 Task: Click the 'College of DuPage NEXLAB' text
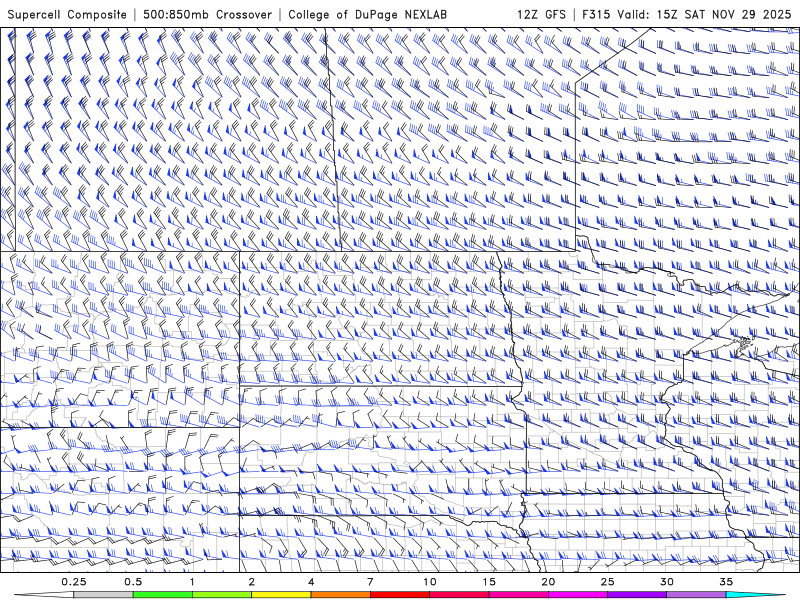point(368,15)
